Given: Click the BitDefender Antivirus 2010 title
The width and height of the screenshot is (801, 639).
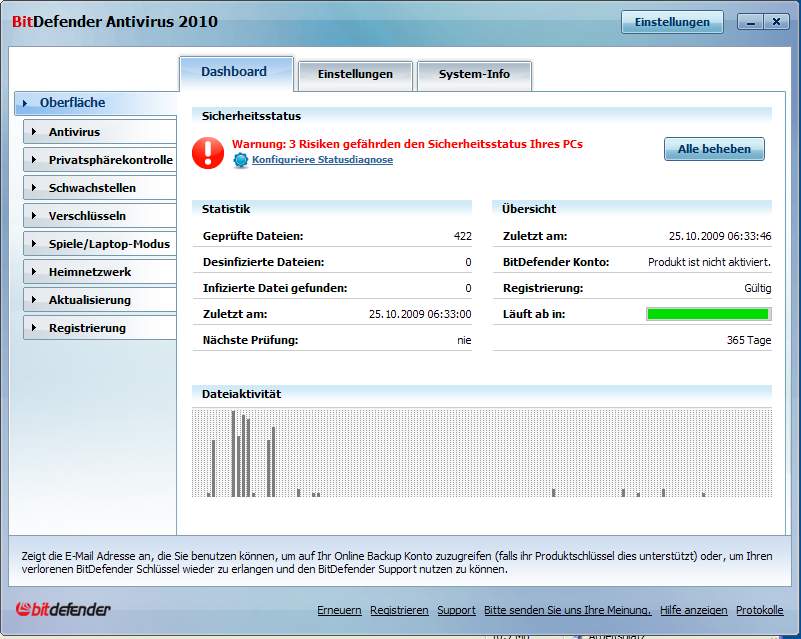Looking at the screenshot, I should (115, 22).
